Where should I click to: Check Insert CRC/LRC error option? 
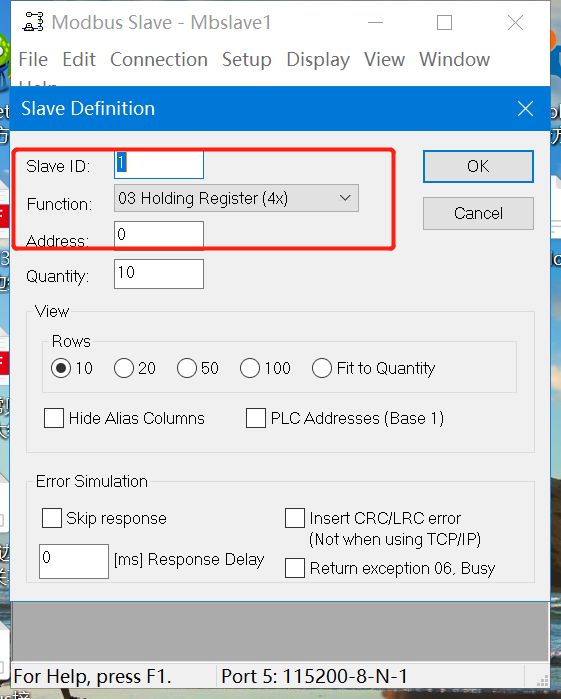(295, 518)
